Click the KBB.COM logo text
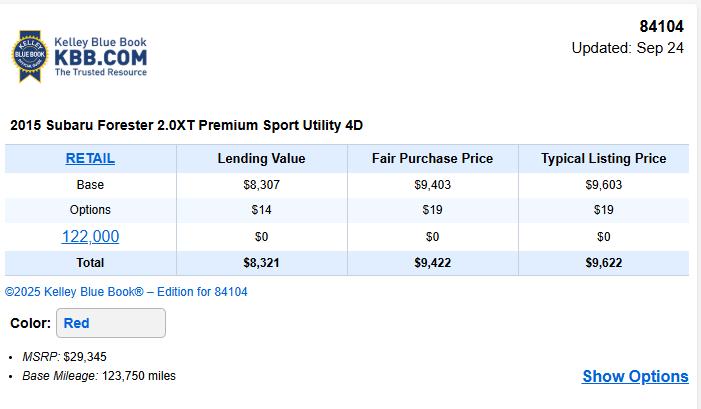 pyautogui.click(x=100, y=56)
